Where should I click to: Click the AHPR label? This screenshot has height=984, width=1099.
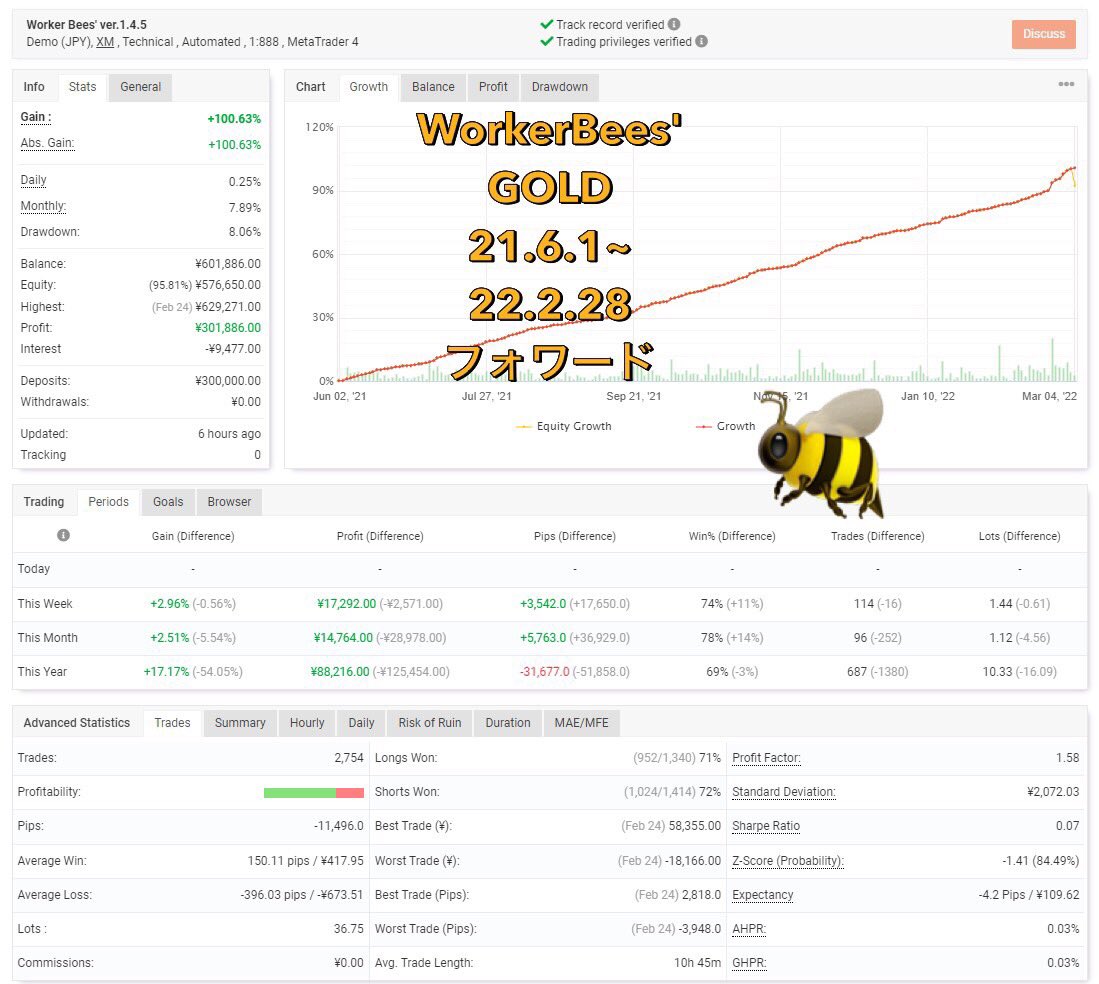[749, 929]
